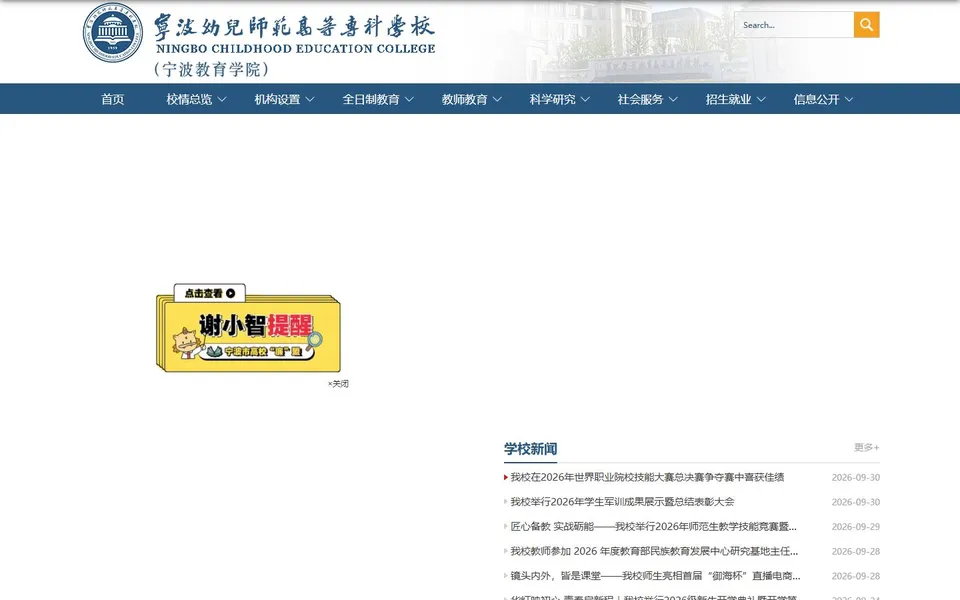The width and height of the screenshot is (960, 600).
Task: Focus the Search input field
Action: pos(794,24)
